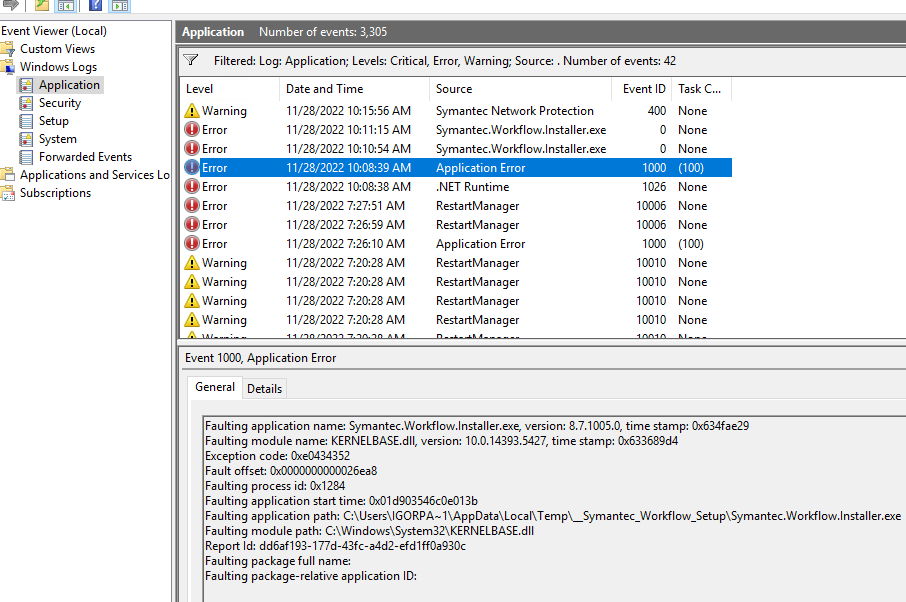Click the filter funnel icon above event list
This screenshot has width=906, height=602.
click(192, 61)
